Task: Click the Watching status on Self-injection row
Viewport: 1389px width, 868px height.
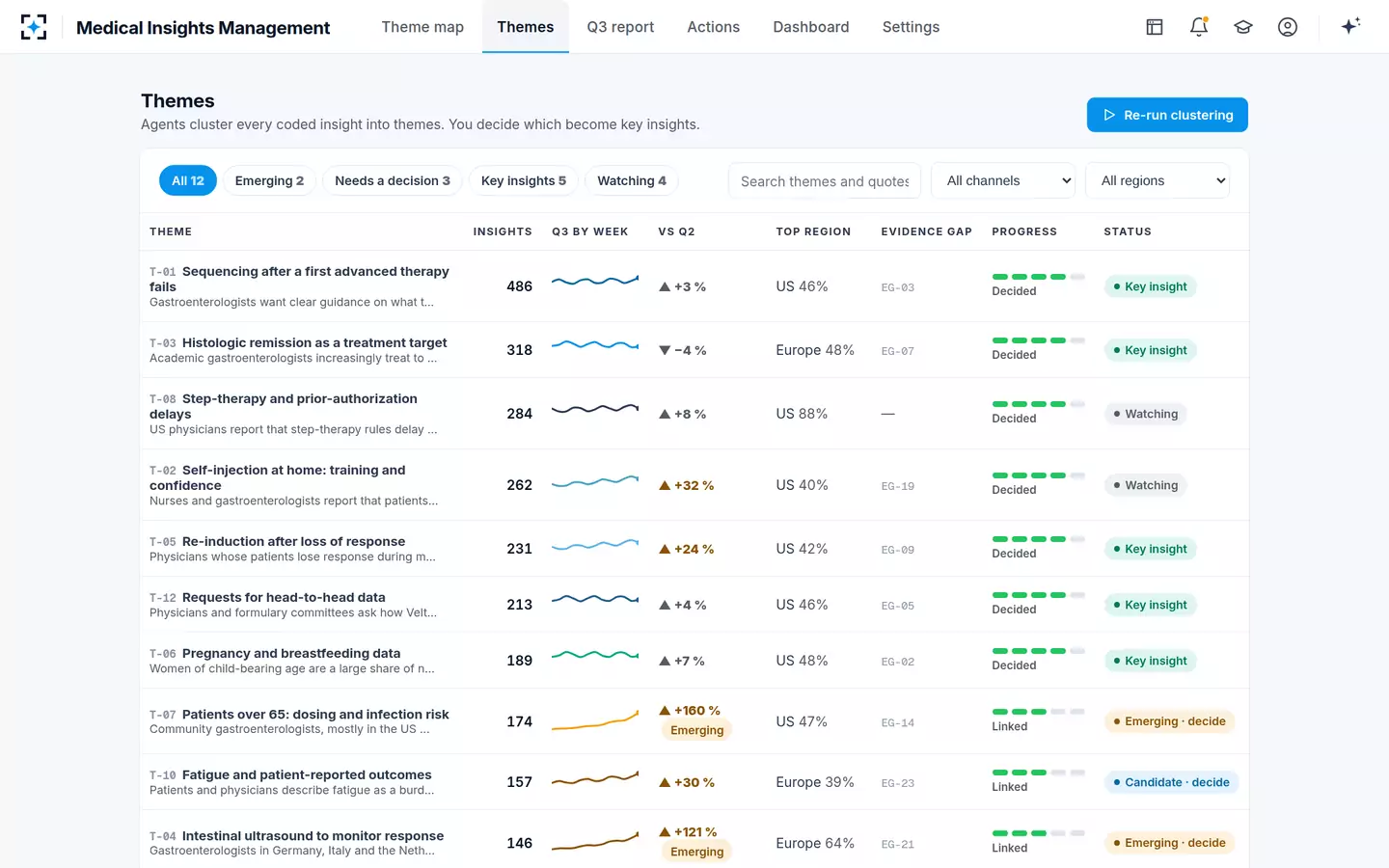Action: (1146, 485)
